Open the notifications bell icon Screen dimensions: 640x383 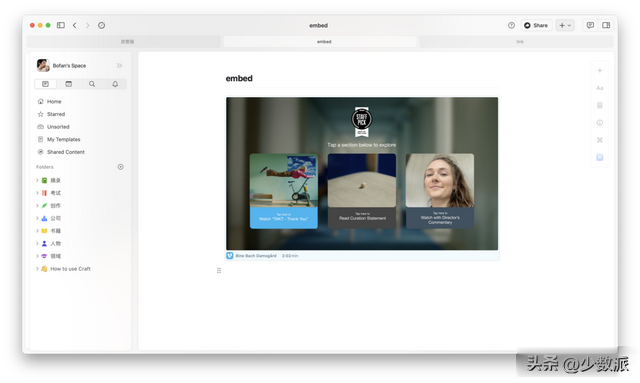115,84
